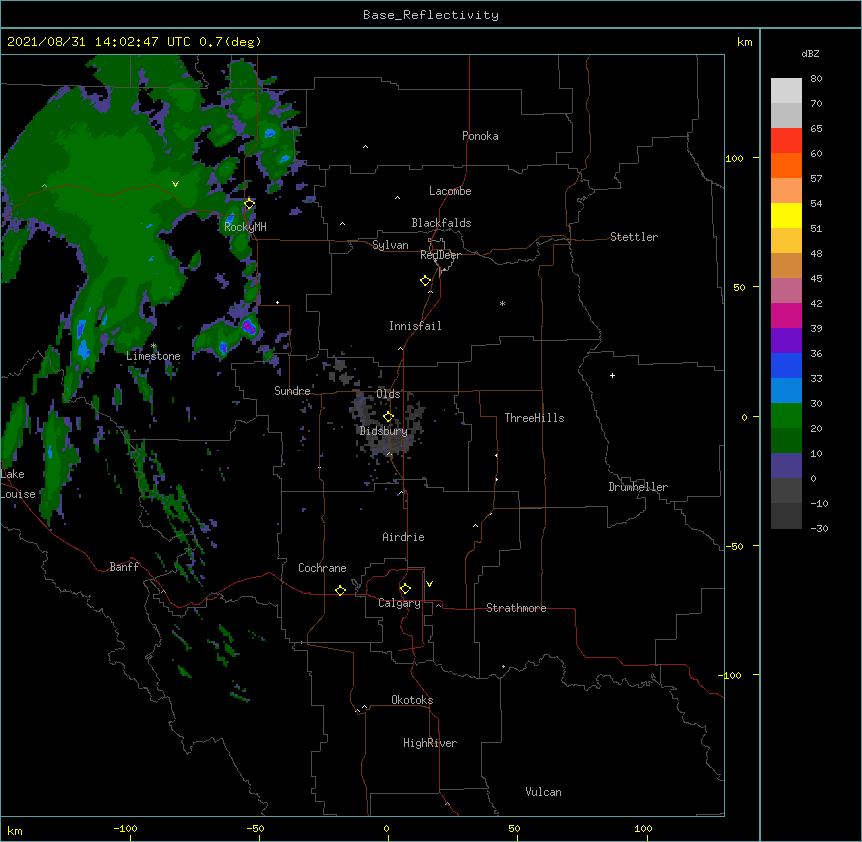Image resolution: width=862 pixels, height=842 pixels.
Task: Click the 100 tick label on the bottom axis
Action: tap(643, 828)
